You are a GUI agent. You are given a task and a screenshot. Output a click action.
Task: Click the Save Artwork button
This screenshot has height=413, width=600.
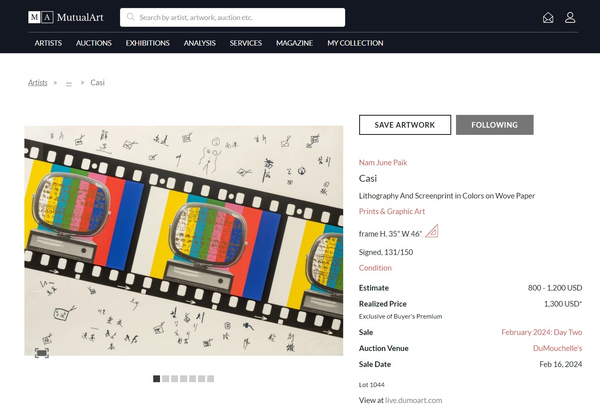(x=404, y=125)
